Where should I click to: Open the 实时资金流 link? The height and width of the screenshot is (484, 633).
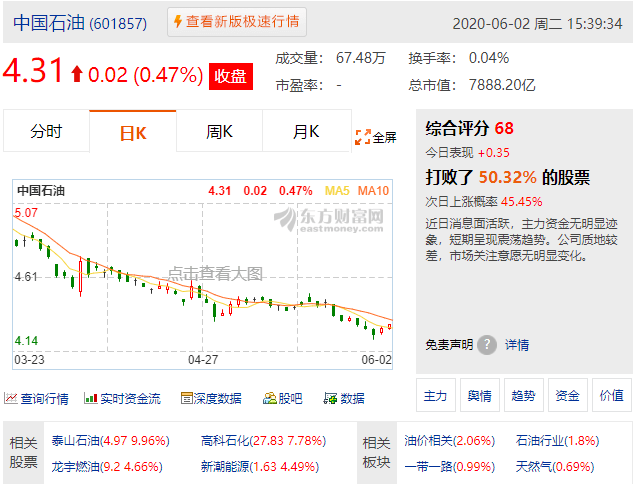pyautogui.click(x=130, y=399)
